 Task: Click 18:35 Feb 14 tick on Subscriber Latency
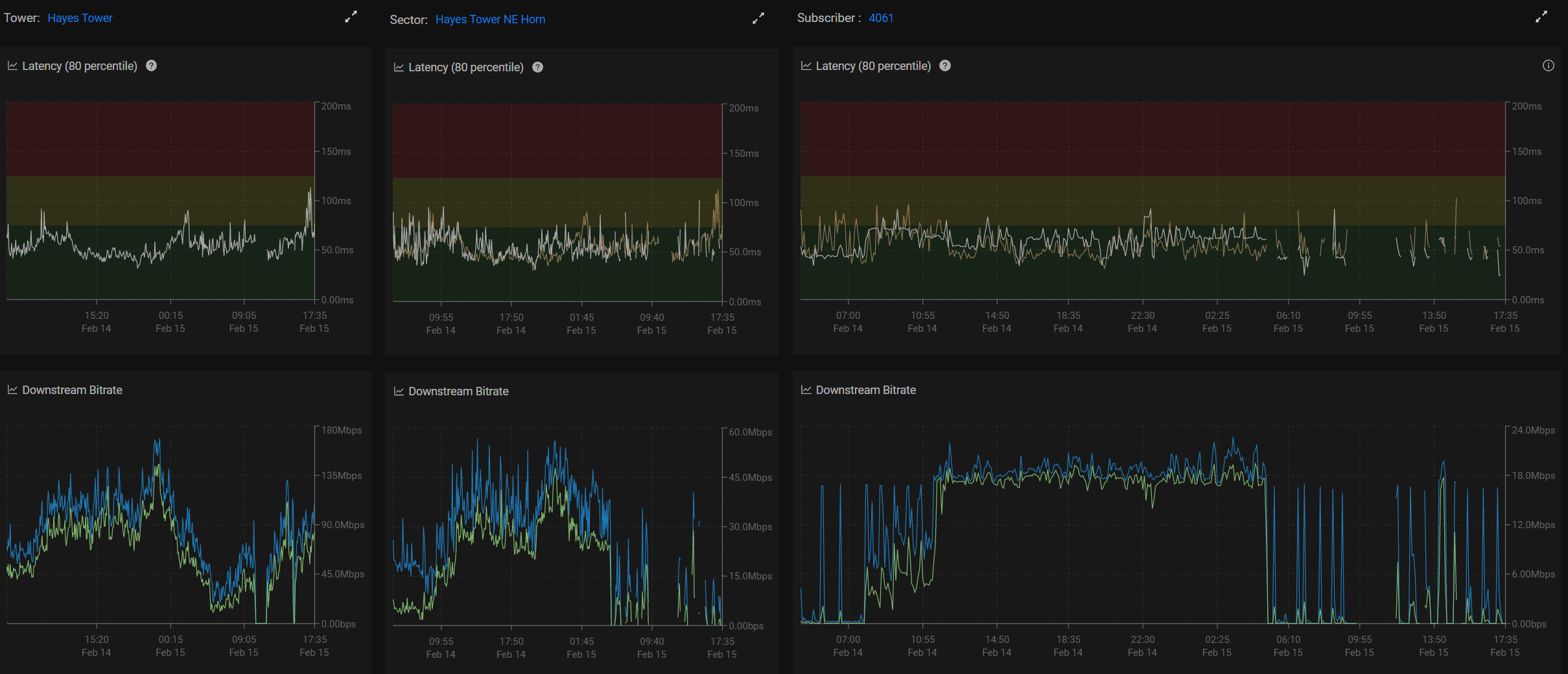1068,321
